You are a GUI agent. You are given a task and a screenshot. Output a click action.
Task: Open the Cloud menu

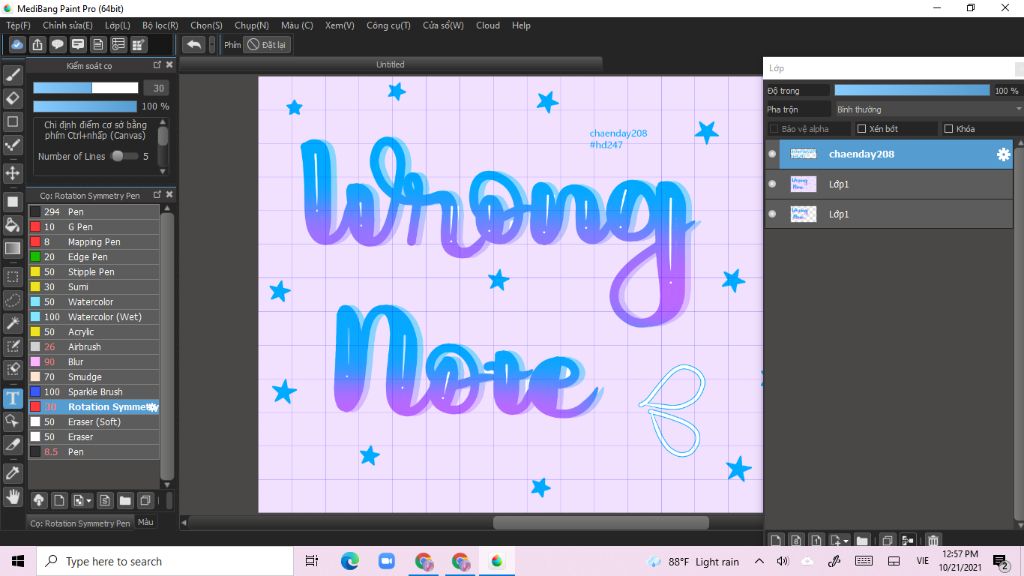point(488,25)
